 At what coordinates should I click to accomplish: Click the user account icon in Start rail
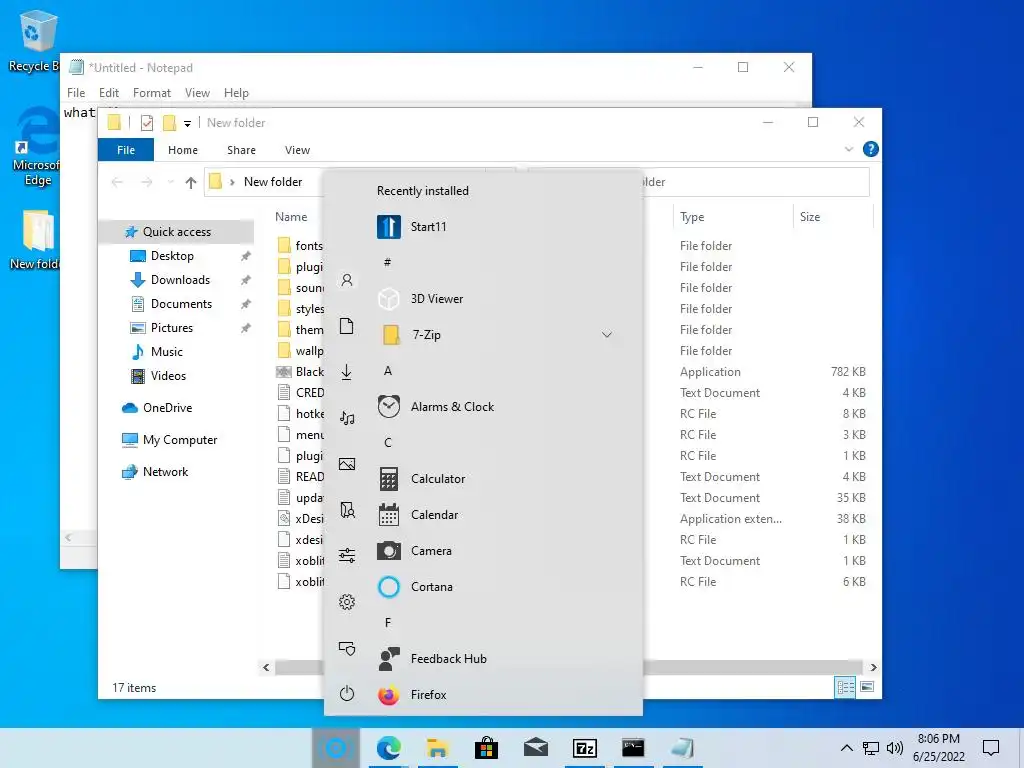[347, 280]
